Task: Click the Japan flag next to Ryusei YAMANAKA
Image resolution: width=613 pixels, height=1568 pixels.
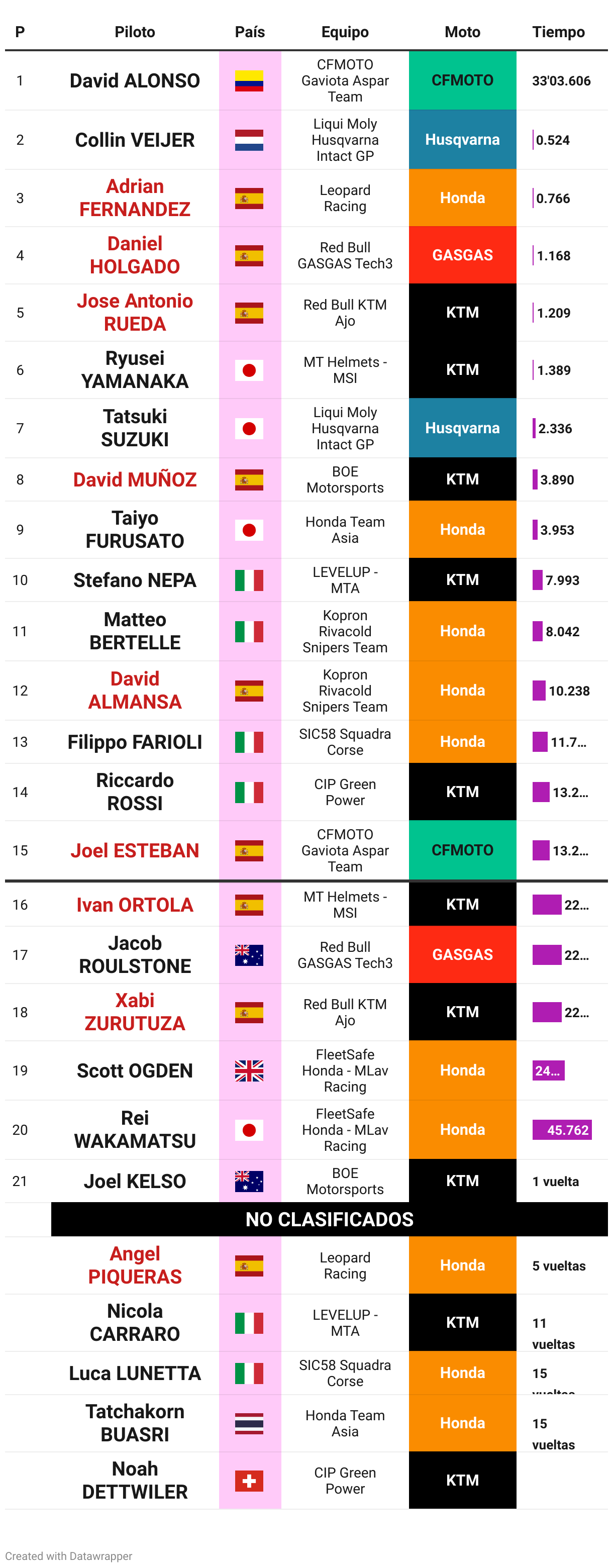Action: tap(249, 370)
